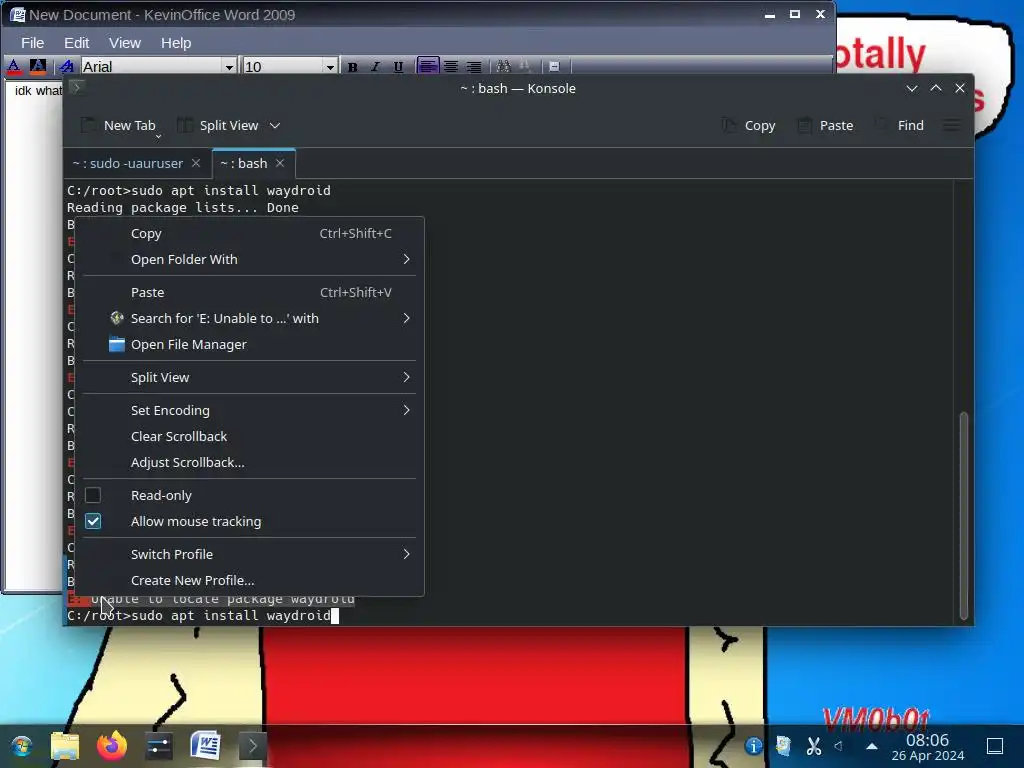Expand Switch Profile submenu
This screenshot has width=1024, height=768.
pos(249,554)
